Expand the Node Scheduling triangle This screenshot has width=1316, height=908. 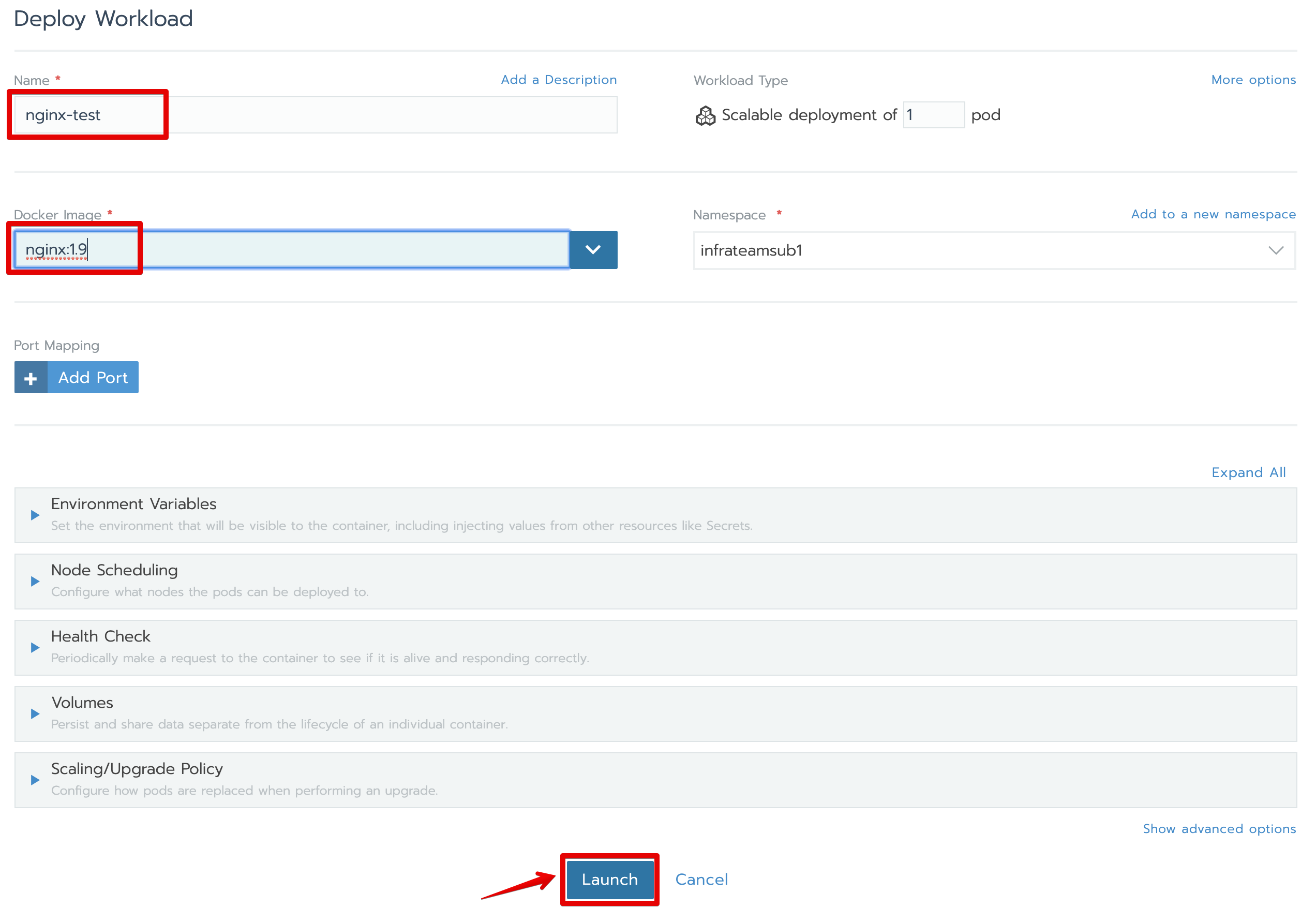pyautogui.click(x=35, y=581)
